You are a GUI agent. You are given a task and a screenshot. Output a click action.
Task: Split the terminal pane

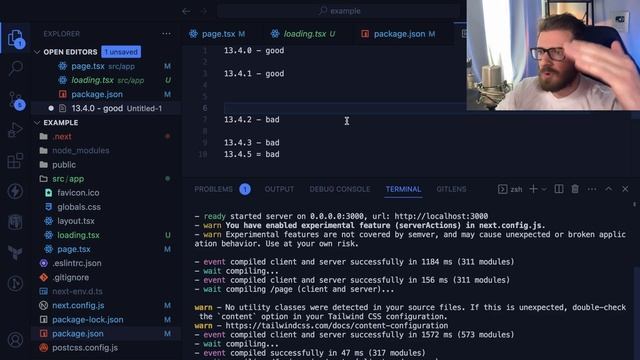[559, 189]
